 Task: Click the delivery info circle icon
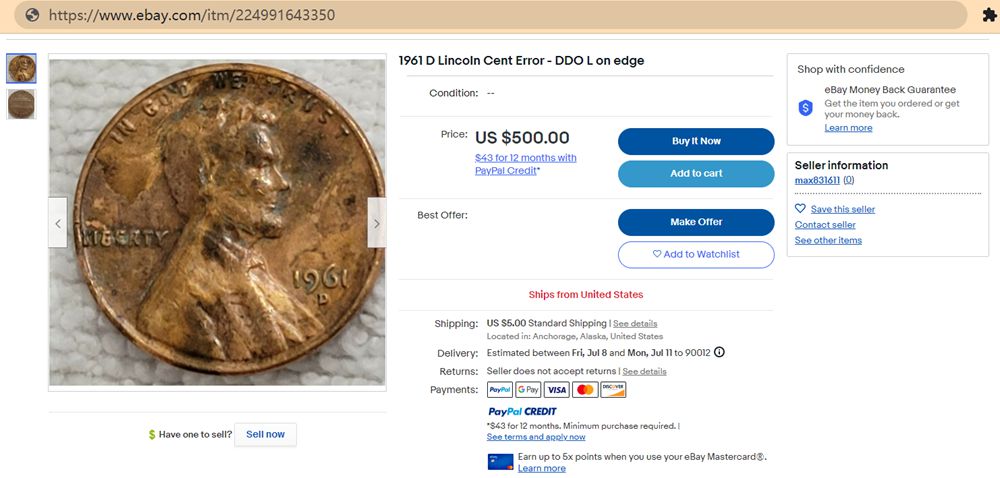click(x=719, y=352)
